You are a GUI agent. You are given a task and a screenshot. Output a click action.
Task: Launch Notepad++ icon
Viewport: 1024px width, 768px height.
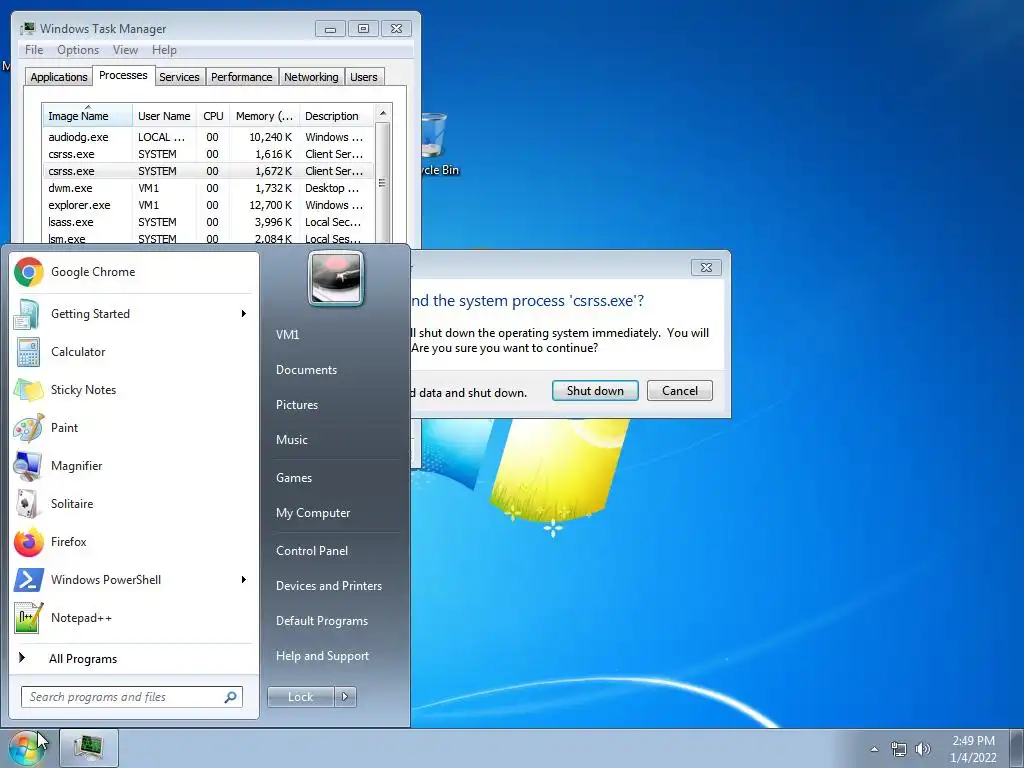(x=29, y=618)
